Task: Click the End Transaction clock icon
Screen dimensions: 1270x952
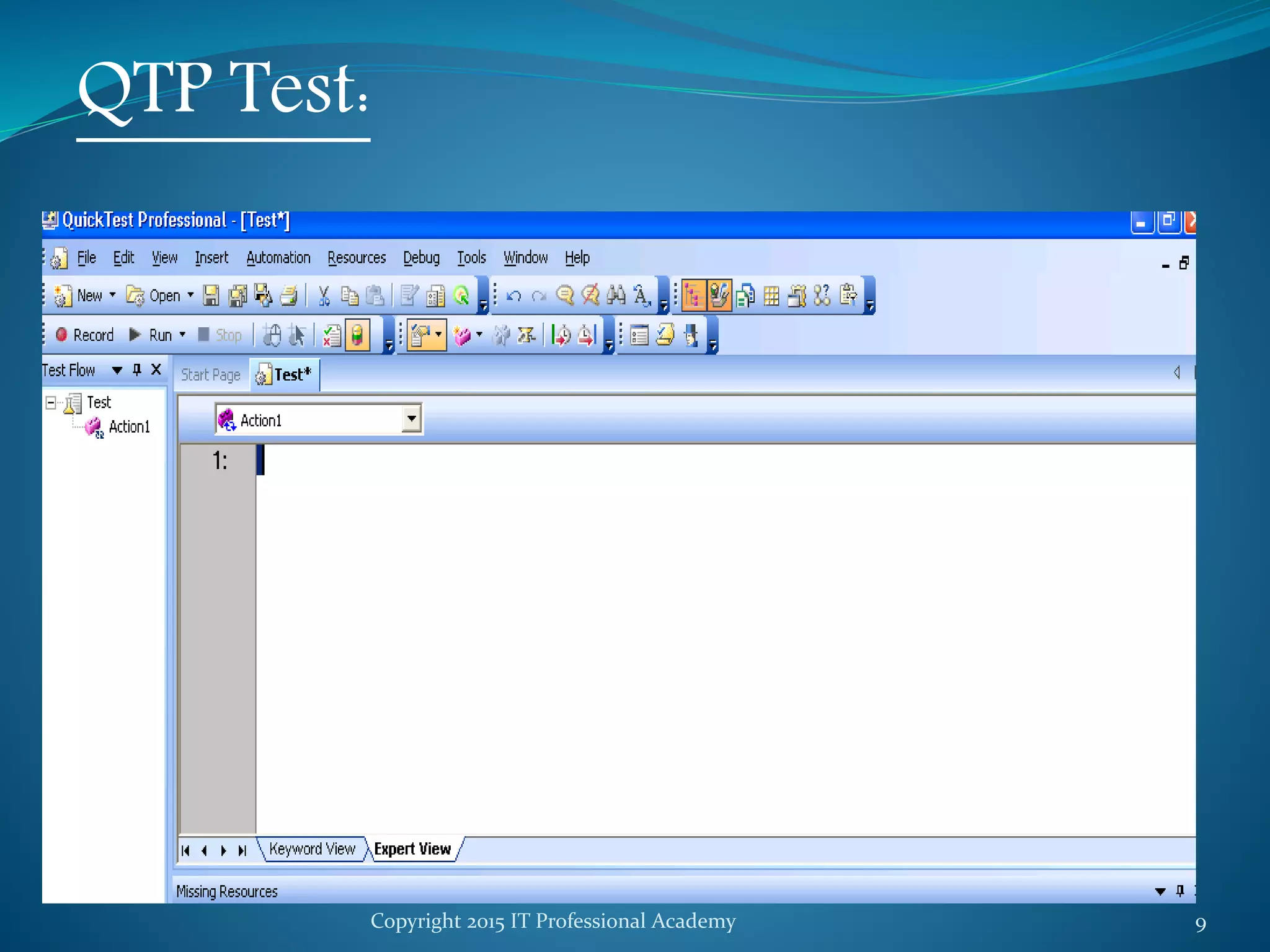Action: (587, 335)
